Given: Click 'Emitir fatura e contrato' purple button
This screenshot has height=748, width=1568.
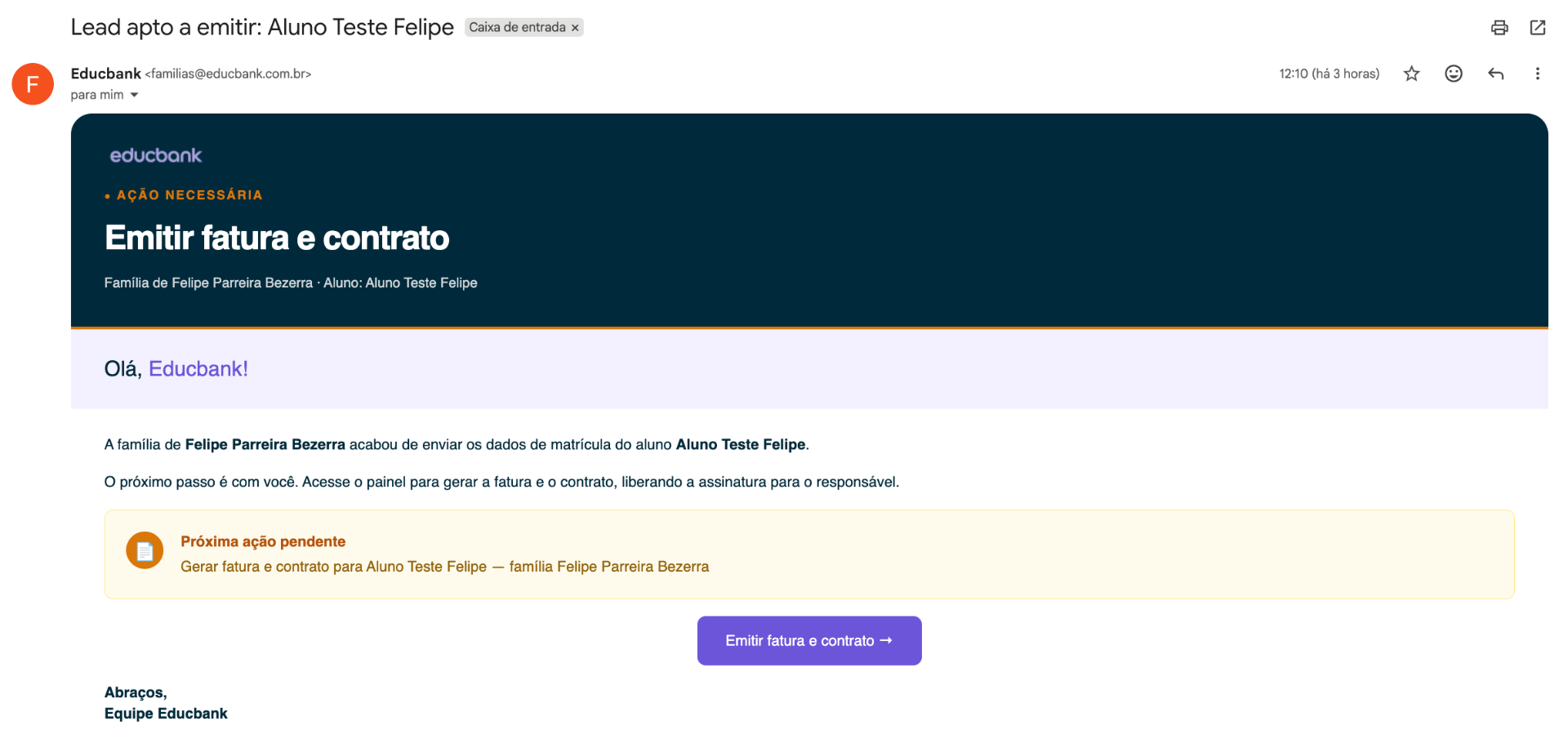Looking at the screenshot, I should (x=809, y=640).
